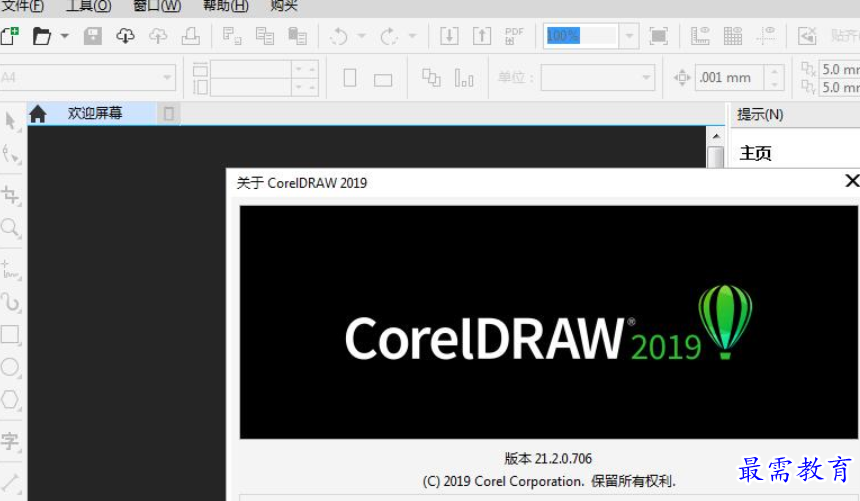Image resolution: width=860 pixels, height=501 pixels.
Task: Click the duplicate distance y 5.0 mm field
Action: coord(840,87)
